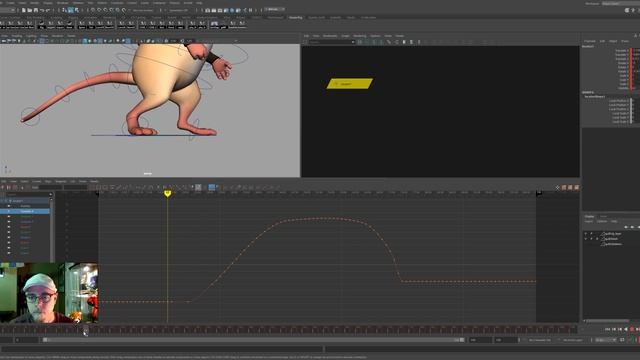Open the Symmetry dropdown in status line
The width and height of the screenshot is (640, 360).
(x=178, y=10)
